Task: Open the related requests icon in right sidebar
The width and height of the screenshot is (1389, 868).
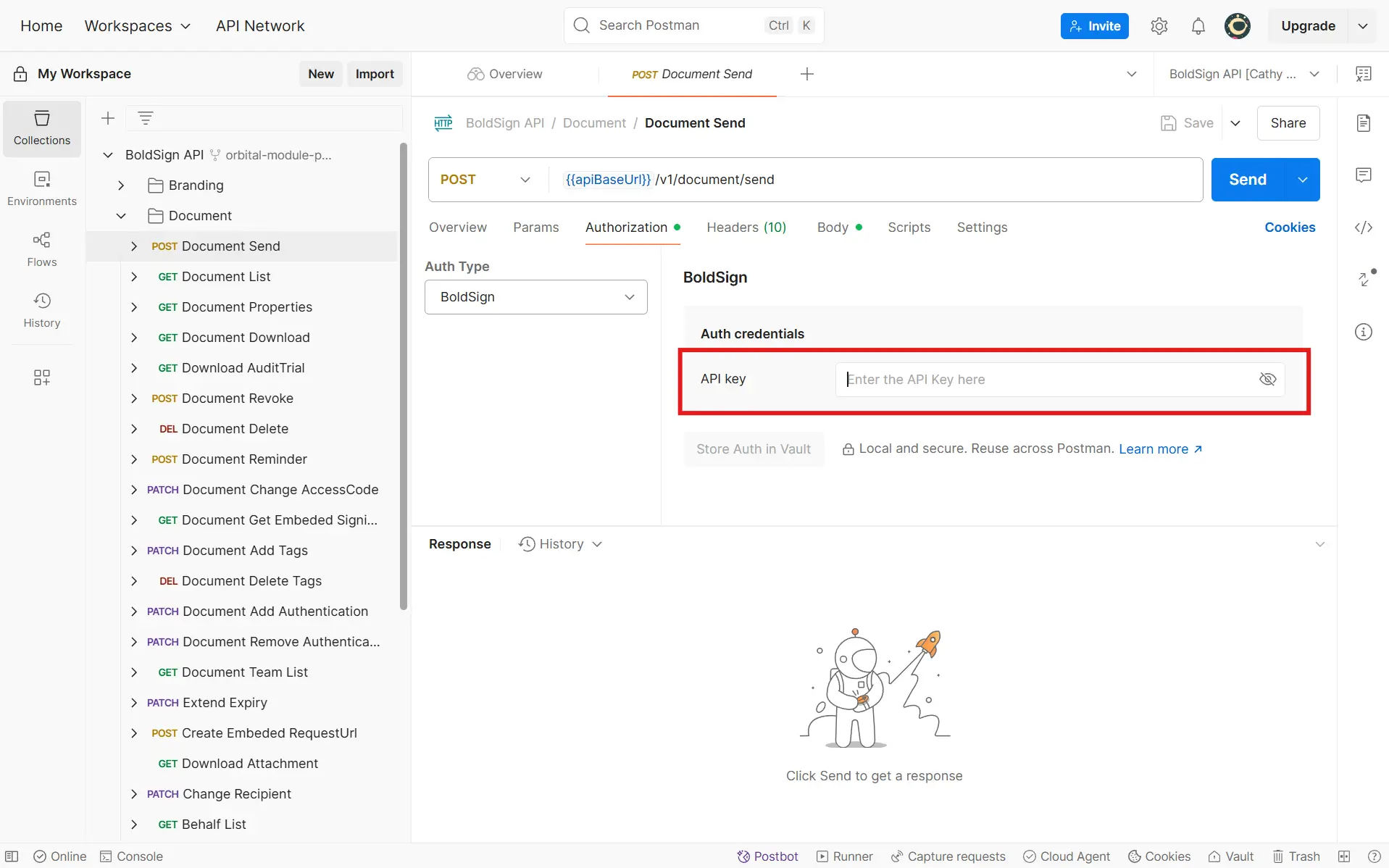Action: click(x=1365, y=279)
